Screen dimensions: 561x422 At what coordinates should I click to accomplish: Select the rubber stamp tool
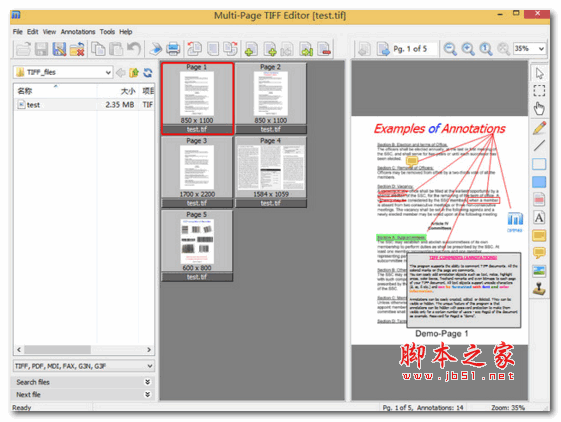(539, 288)
